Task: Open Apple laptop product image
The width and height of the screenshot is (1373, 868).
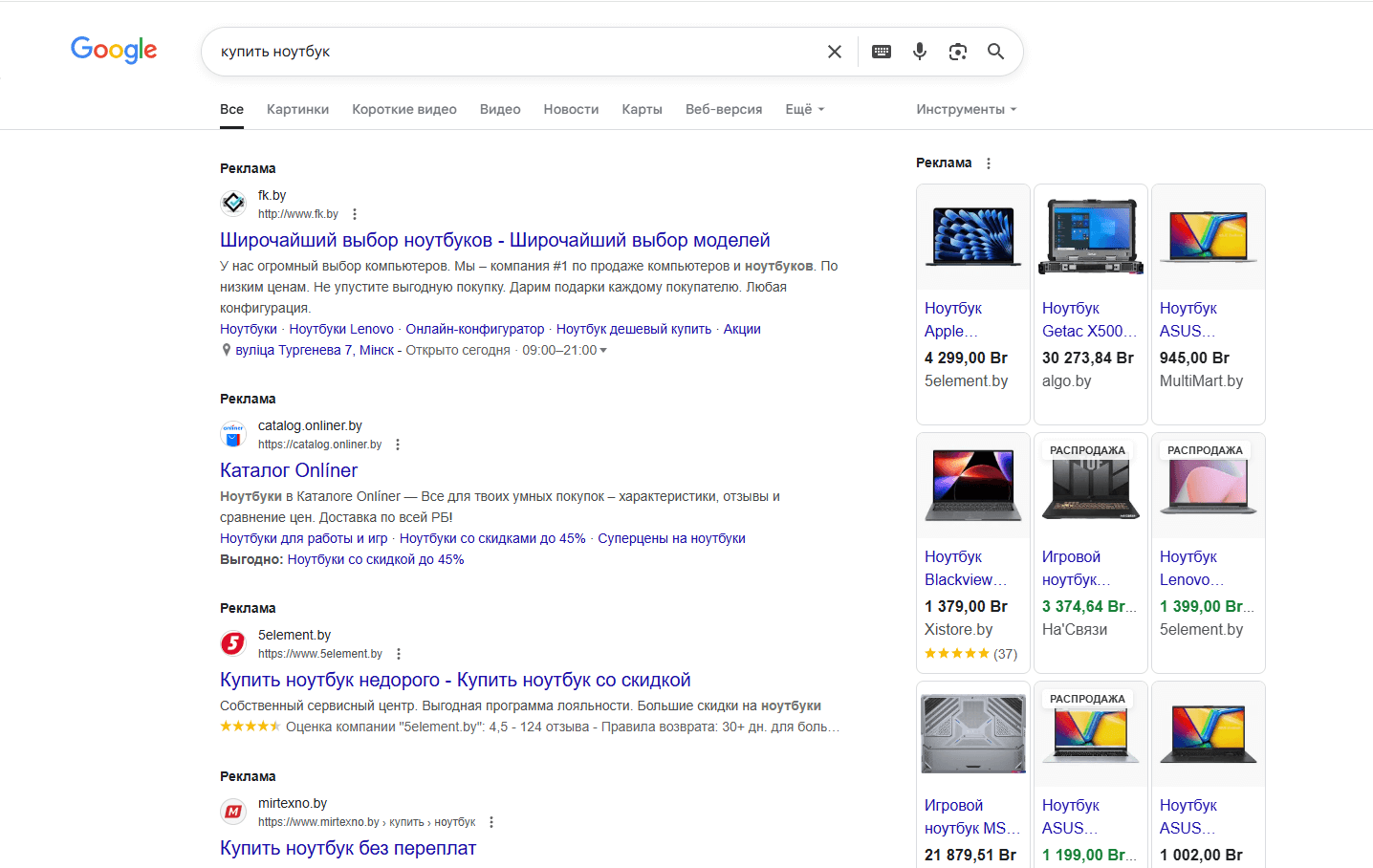Action: 973,237
